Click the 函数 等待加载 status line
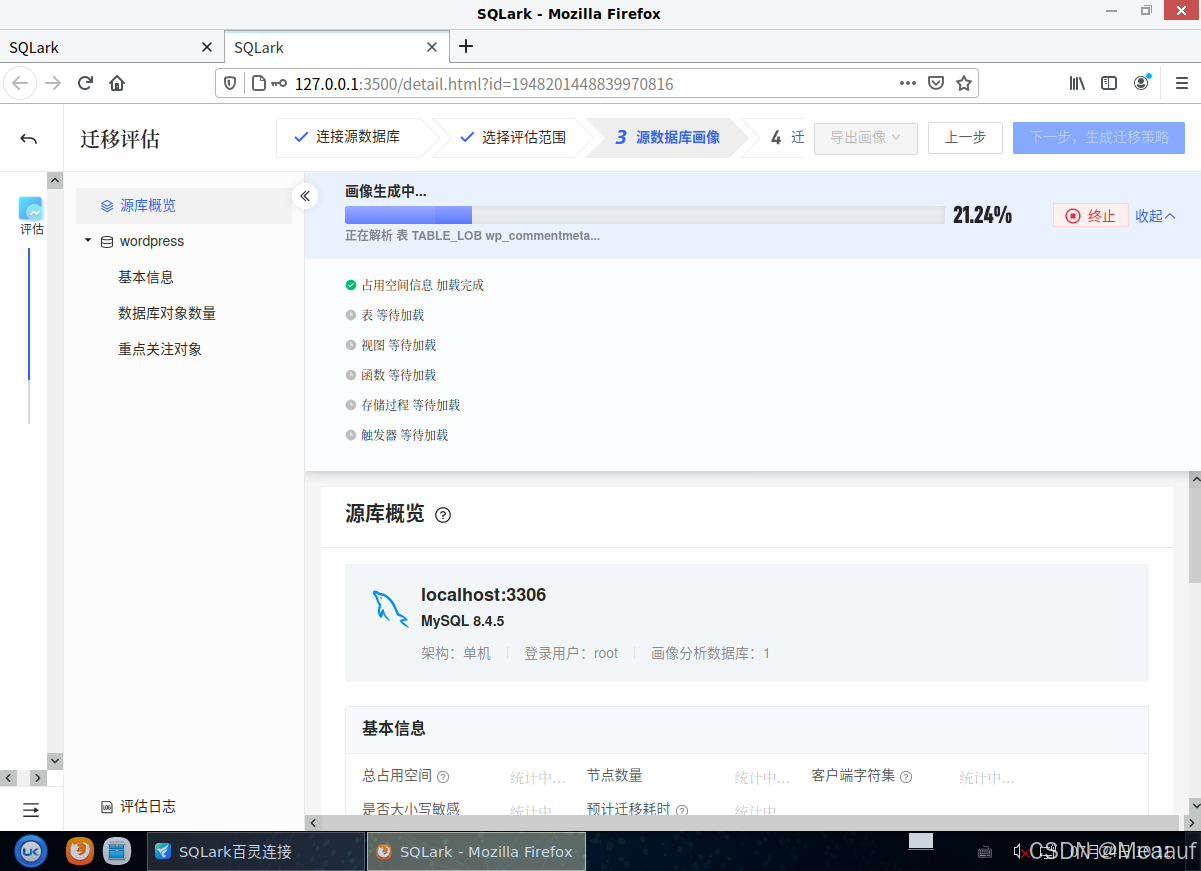The height and width of the screenshot is (871, 1201). tap(391, 375)
